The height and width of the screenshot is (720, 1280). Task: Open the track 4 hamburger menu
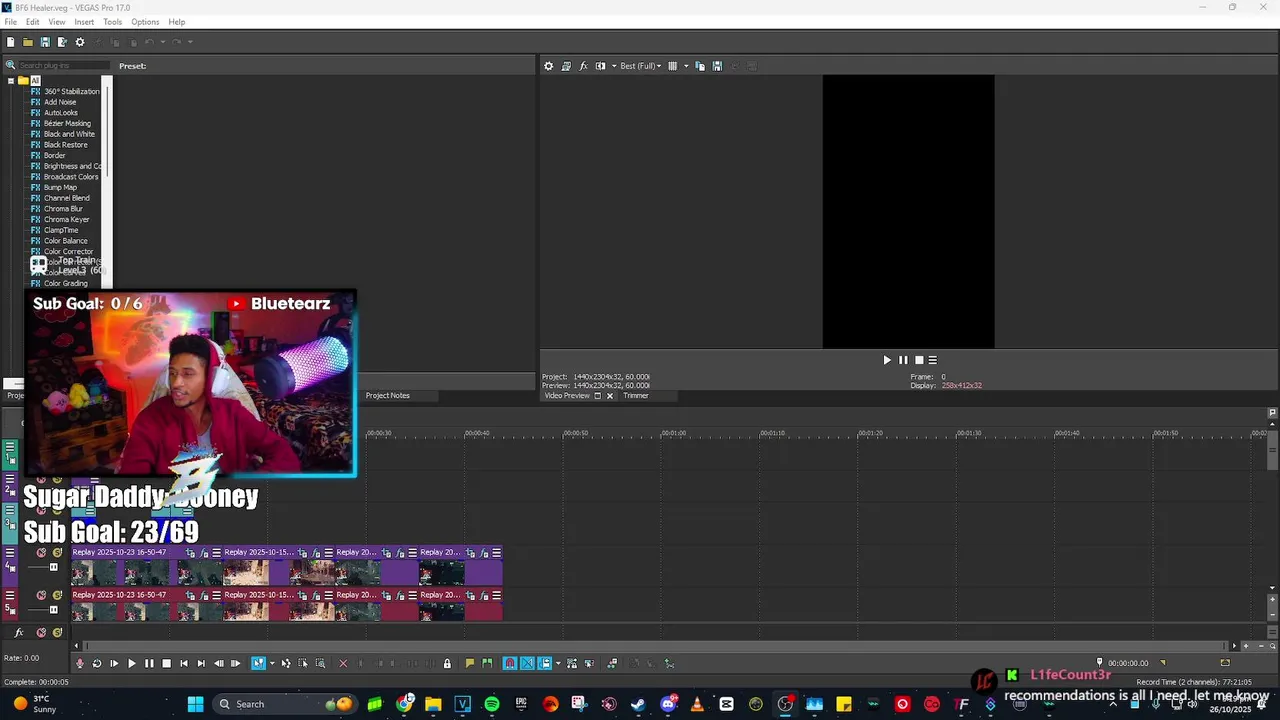(x=10, y=552)
